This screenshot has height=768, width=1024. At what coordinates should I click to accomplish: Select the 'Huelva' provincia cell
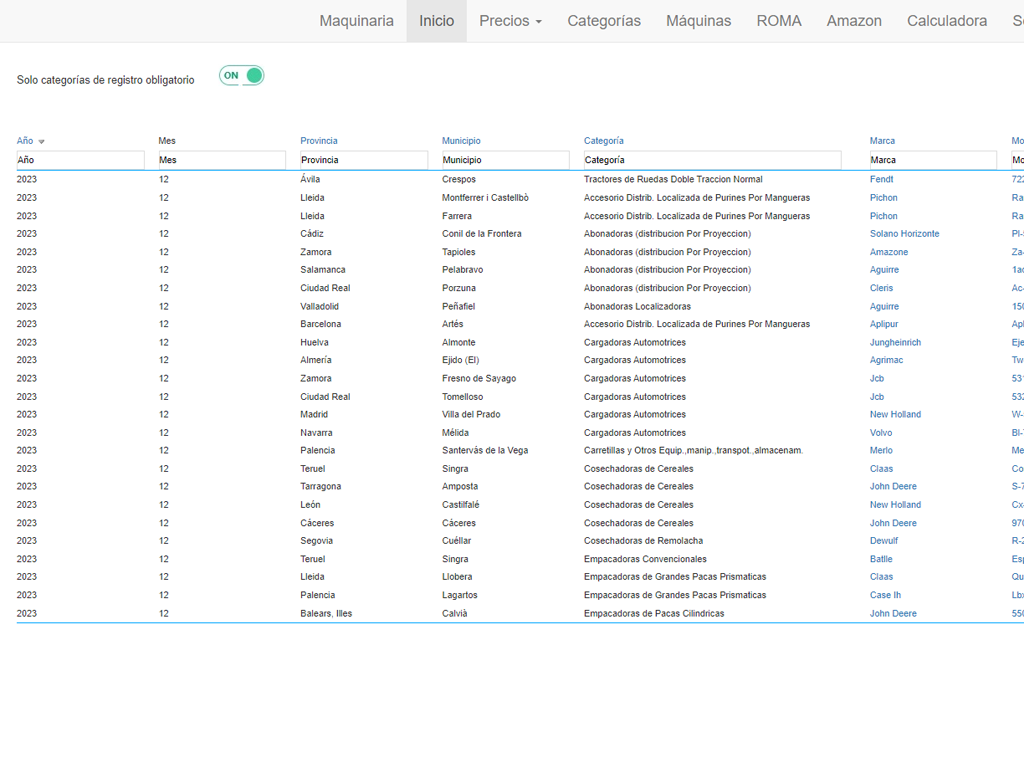click(314, 342)
